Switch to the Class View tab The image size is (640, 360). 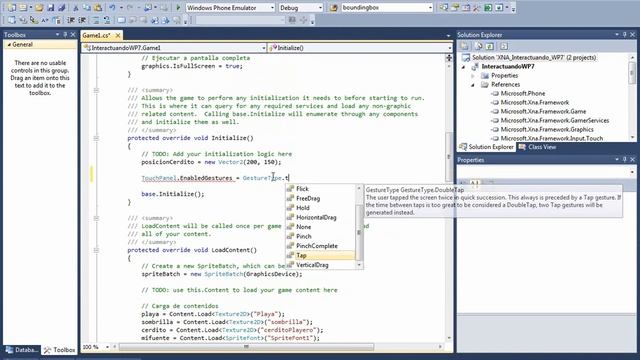pos(538,147)
